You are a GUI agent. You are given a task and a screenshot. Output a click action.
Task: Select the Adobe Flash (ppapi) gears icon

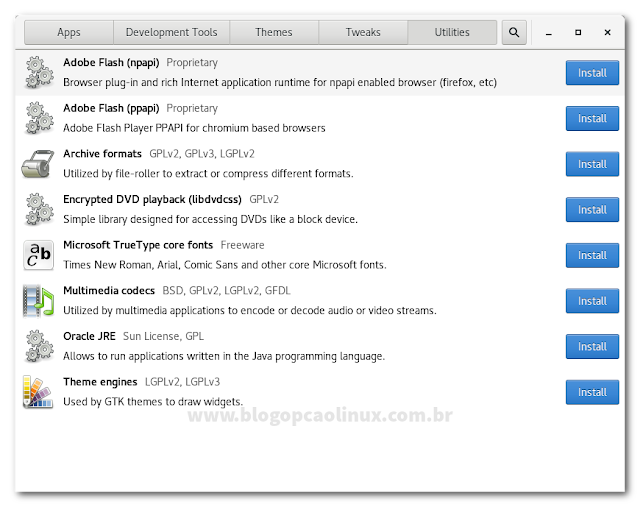39,118
